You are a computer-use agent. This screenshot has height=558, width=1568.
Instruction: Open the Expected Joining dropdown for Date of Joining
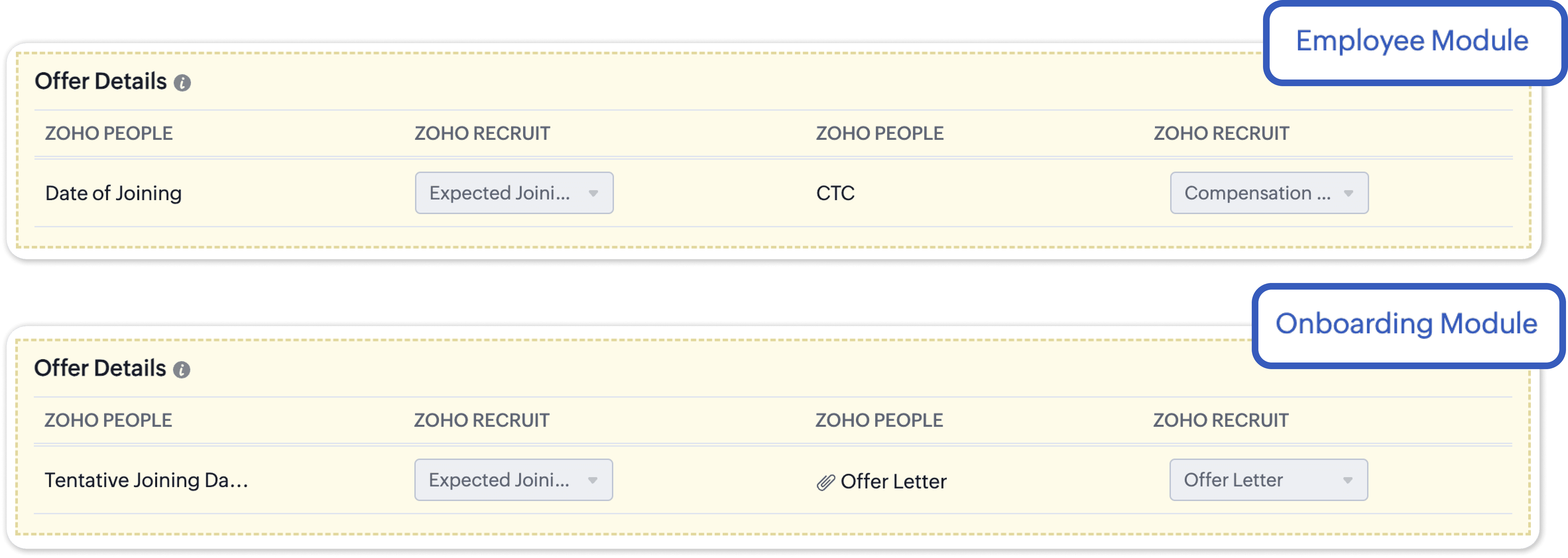click(x=514, y=193)
